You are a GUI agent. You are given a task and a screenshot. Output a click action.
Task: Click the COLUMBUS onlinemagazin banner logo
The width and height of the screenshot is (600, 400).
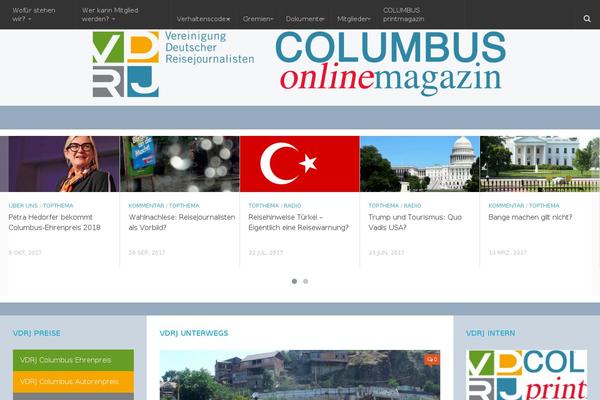coord(390,64)
